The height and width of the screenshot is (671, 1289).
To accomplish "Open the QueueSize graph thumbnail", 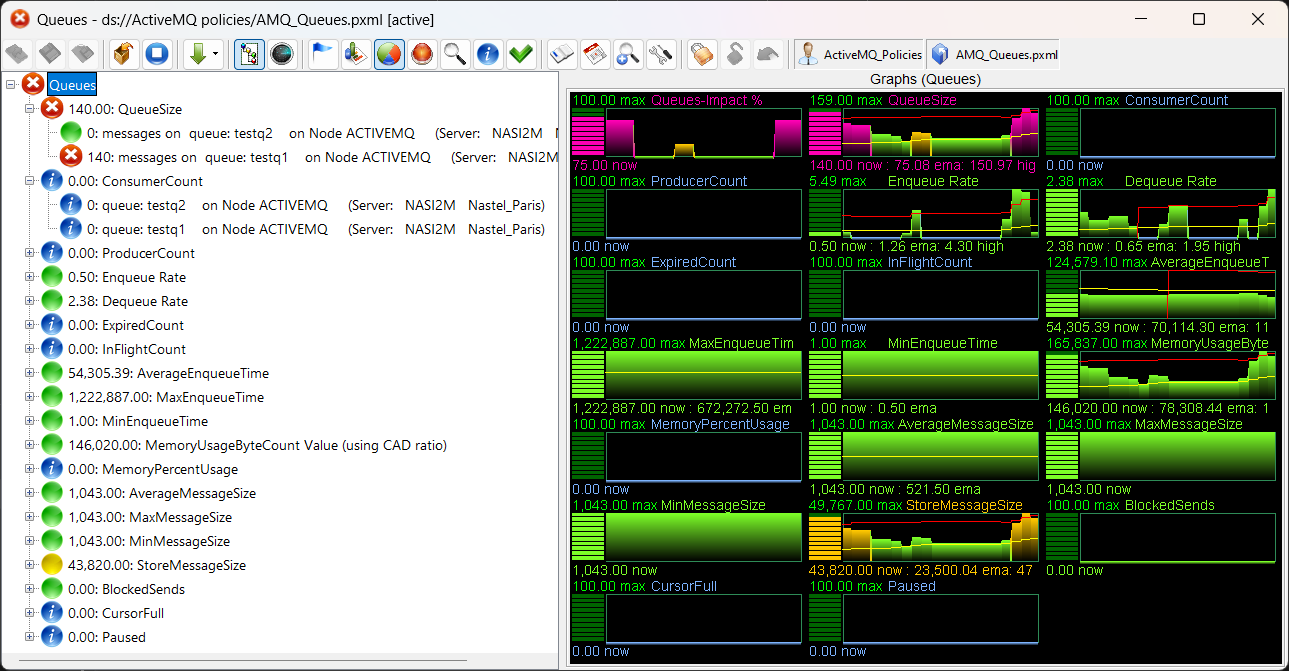I will click(x=923, y=132).
